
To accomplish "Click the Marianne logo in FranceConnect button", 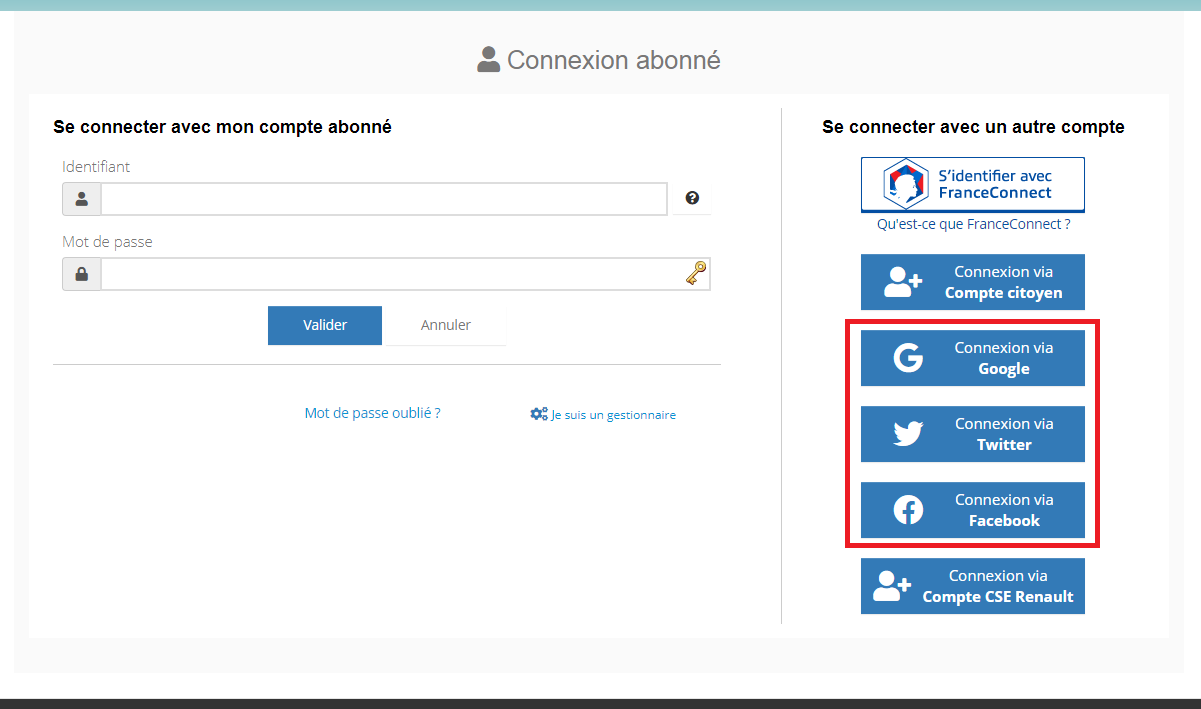I will (x=906, y=184).
